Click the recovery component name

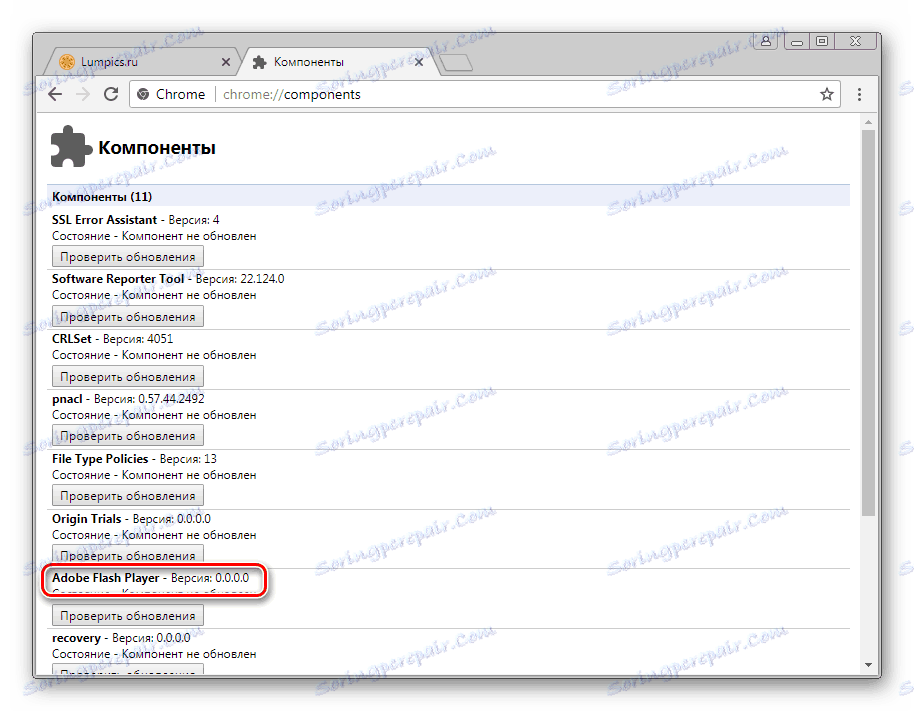tap(76, 638)
